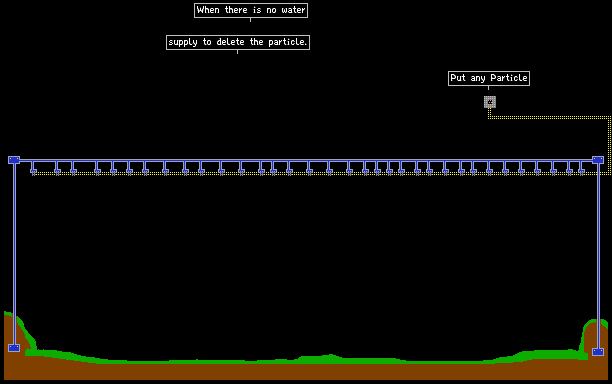Click the brown soil ground layer
The width and height of the screenshot is (612, 384).
click(306, 372)
